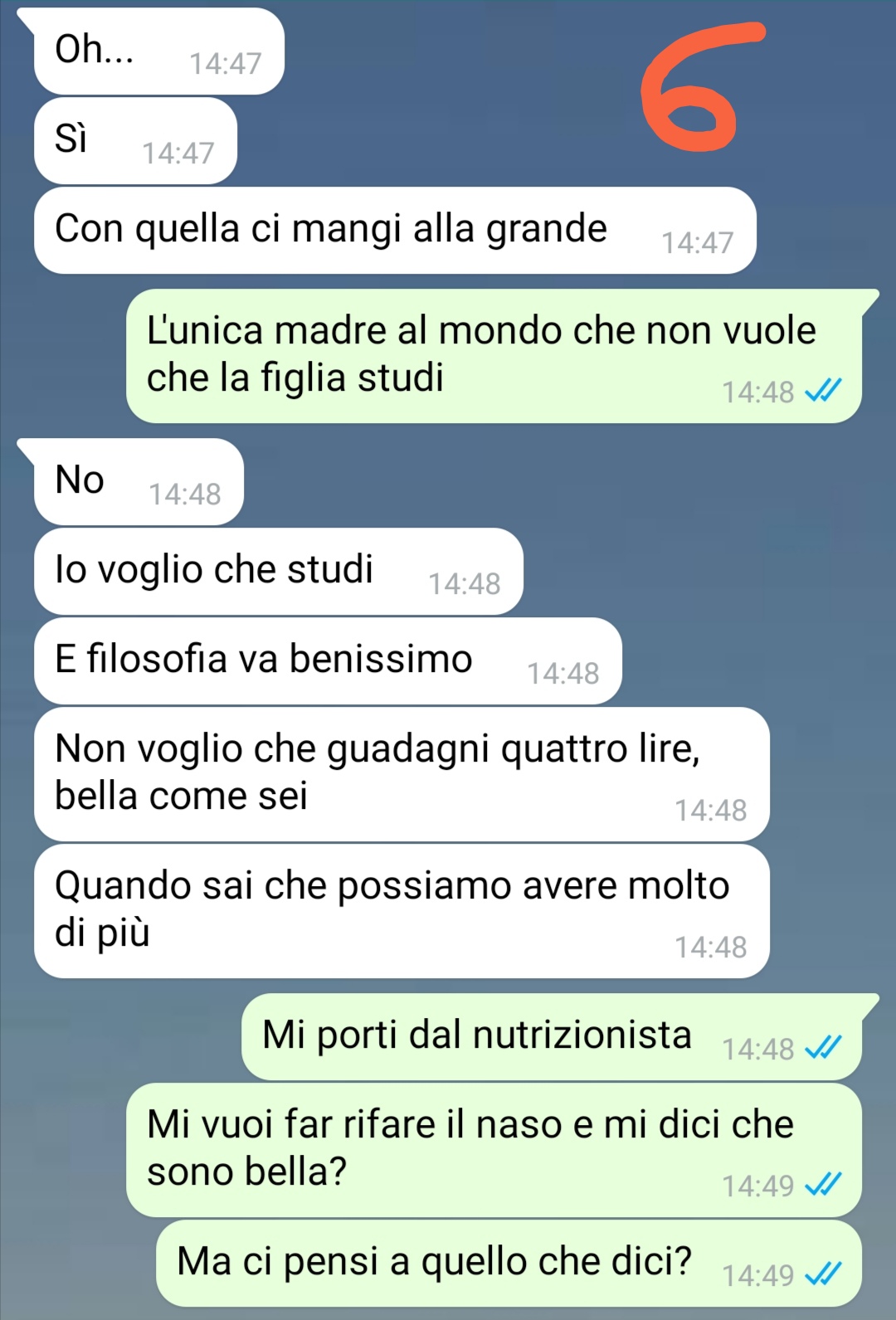Select the "Oh..." message bubble

158,51
